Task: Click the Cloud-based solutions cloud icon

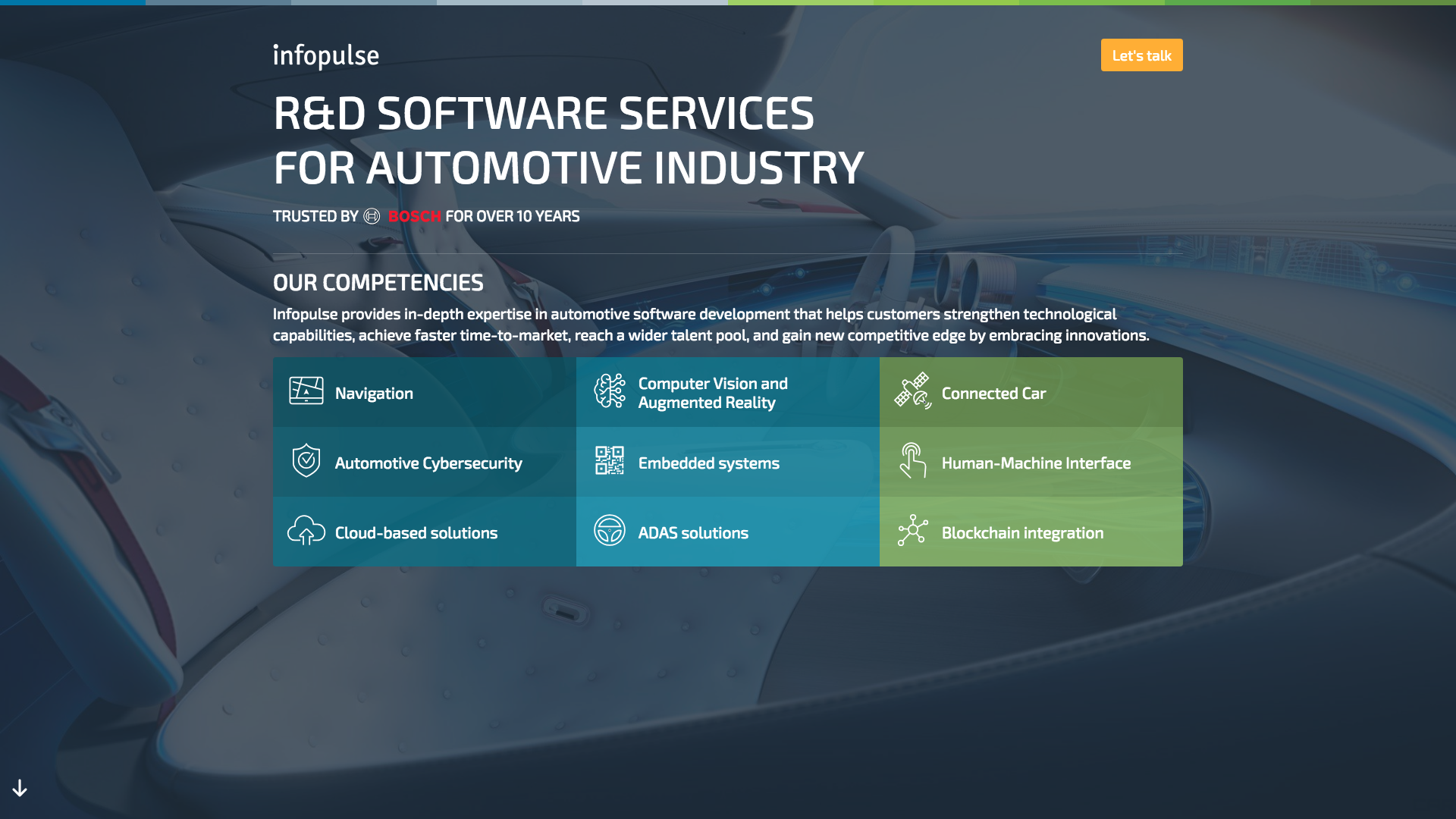Action: (x=306, y=530)
